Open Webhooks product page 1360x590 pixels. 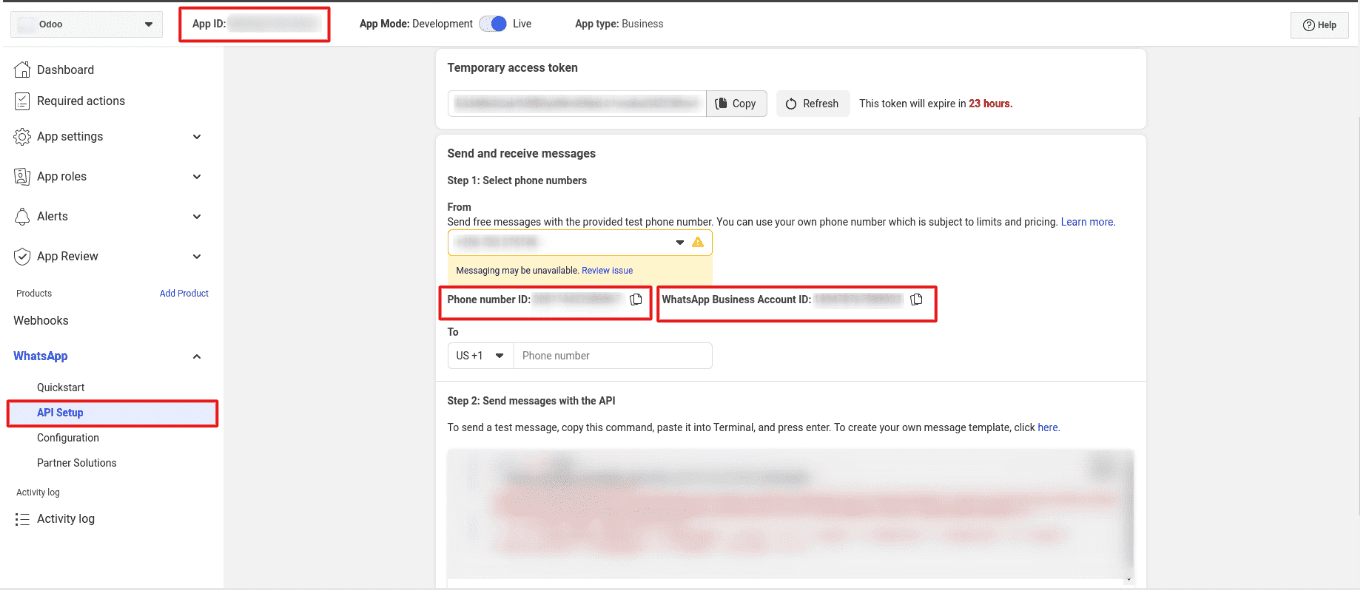[41, 321]
